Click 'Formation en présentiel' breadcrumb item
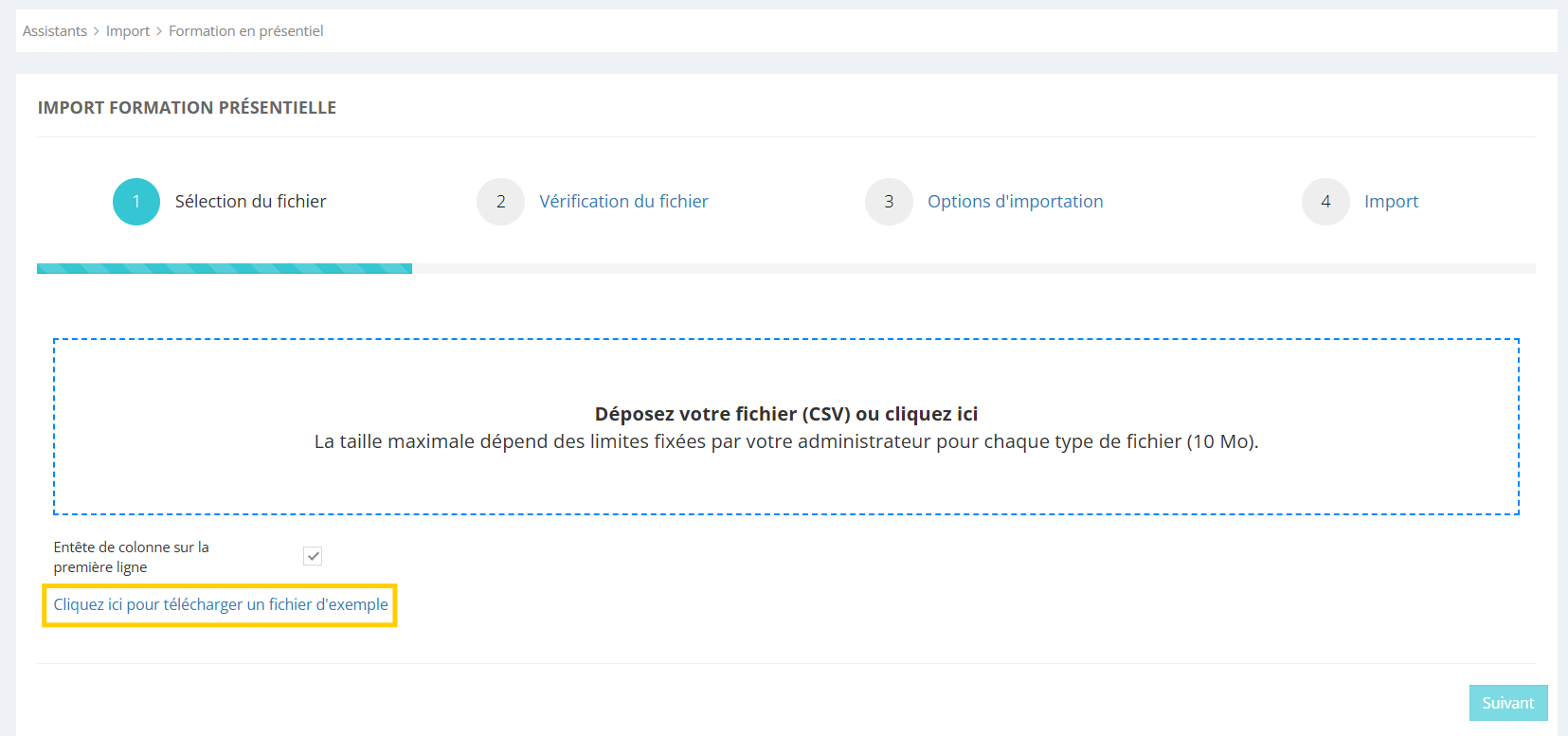 click(x=245, y=31)
